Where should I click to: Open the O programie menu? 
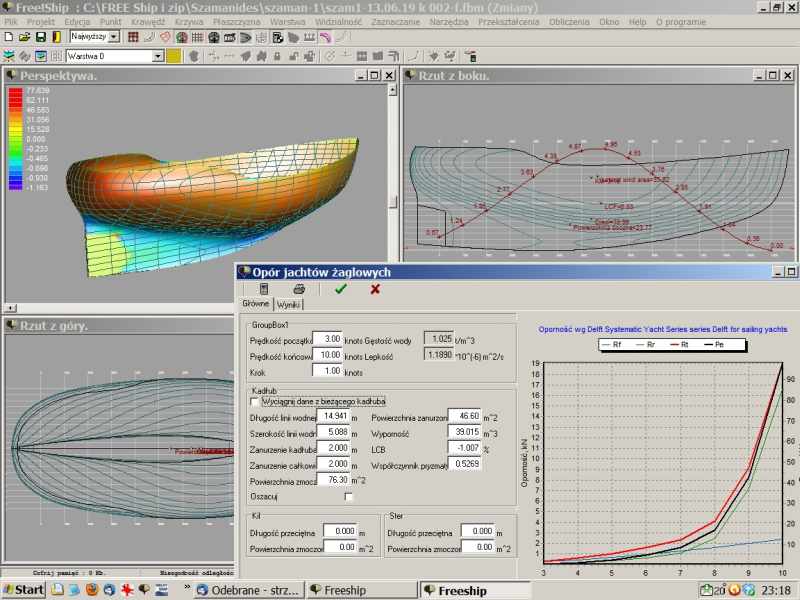click(681, 22)
